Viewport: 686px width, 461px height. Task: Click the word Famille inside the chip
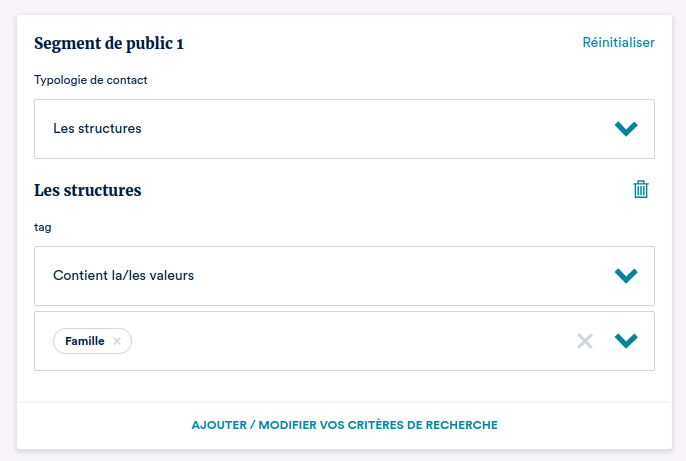point(85,341)
